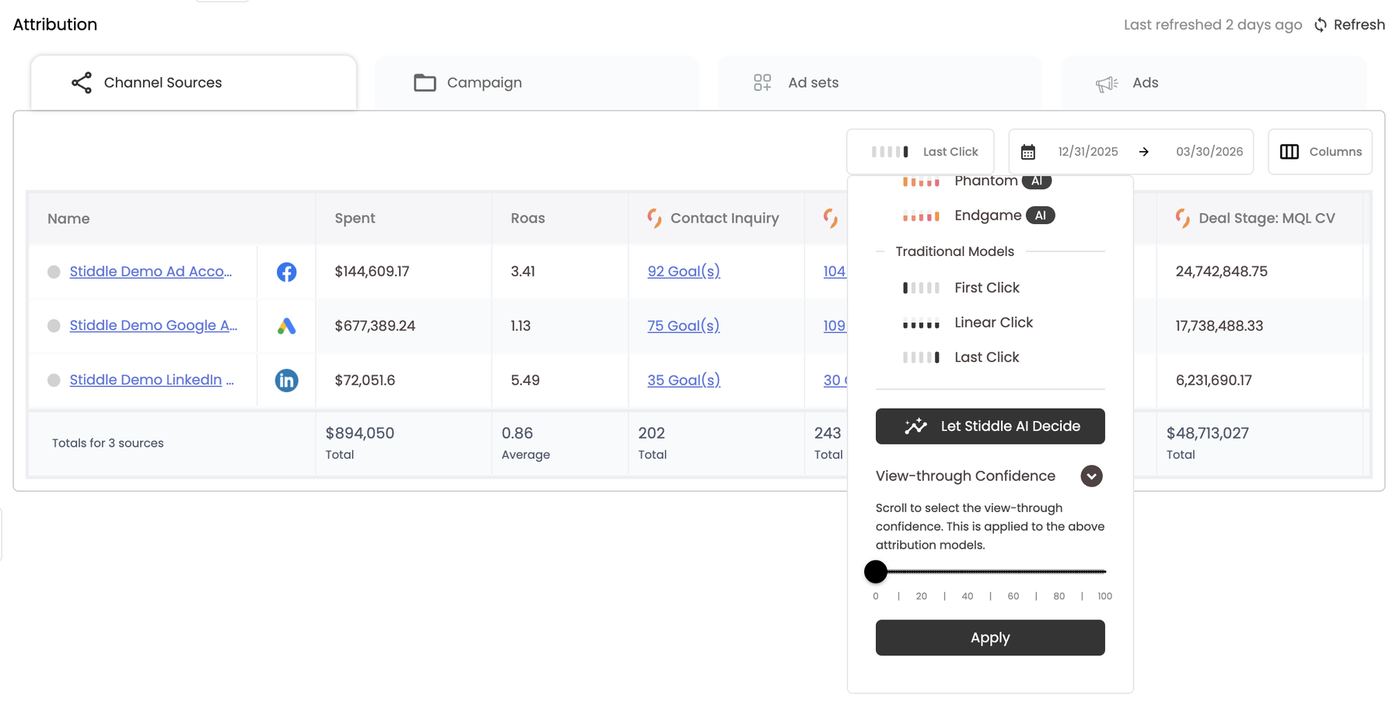This screenshot has width=1400, height=702.
Task: Click the view-through confidence slider handle
Action: coord(876,572)
